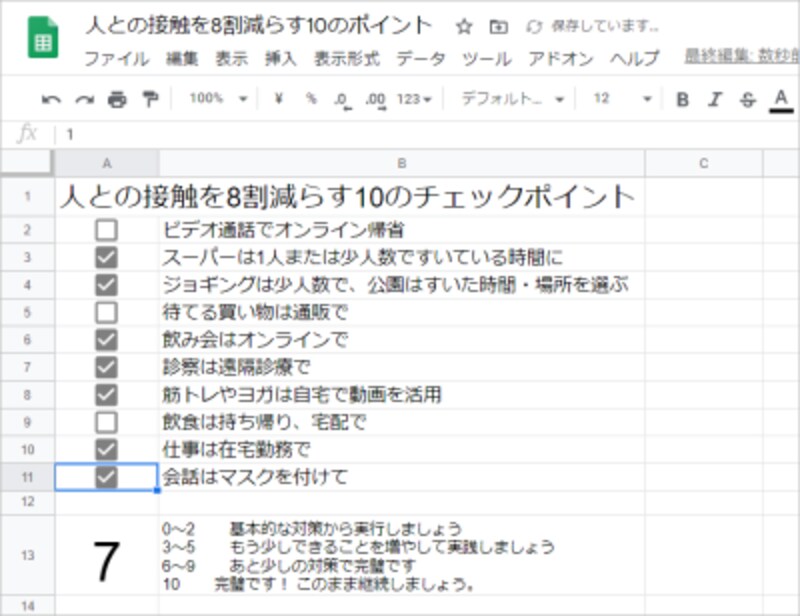Toggle Italic formatting
This screenshot has width=800, height=616.
pyautogui.click(x=712, y=100)
